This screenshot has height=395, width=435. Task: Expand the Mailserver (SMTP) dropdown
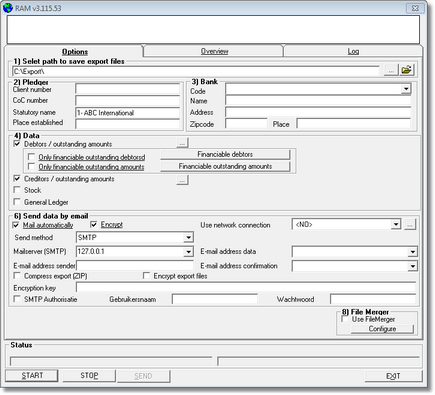188,252
